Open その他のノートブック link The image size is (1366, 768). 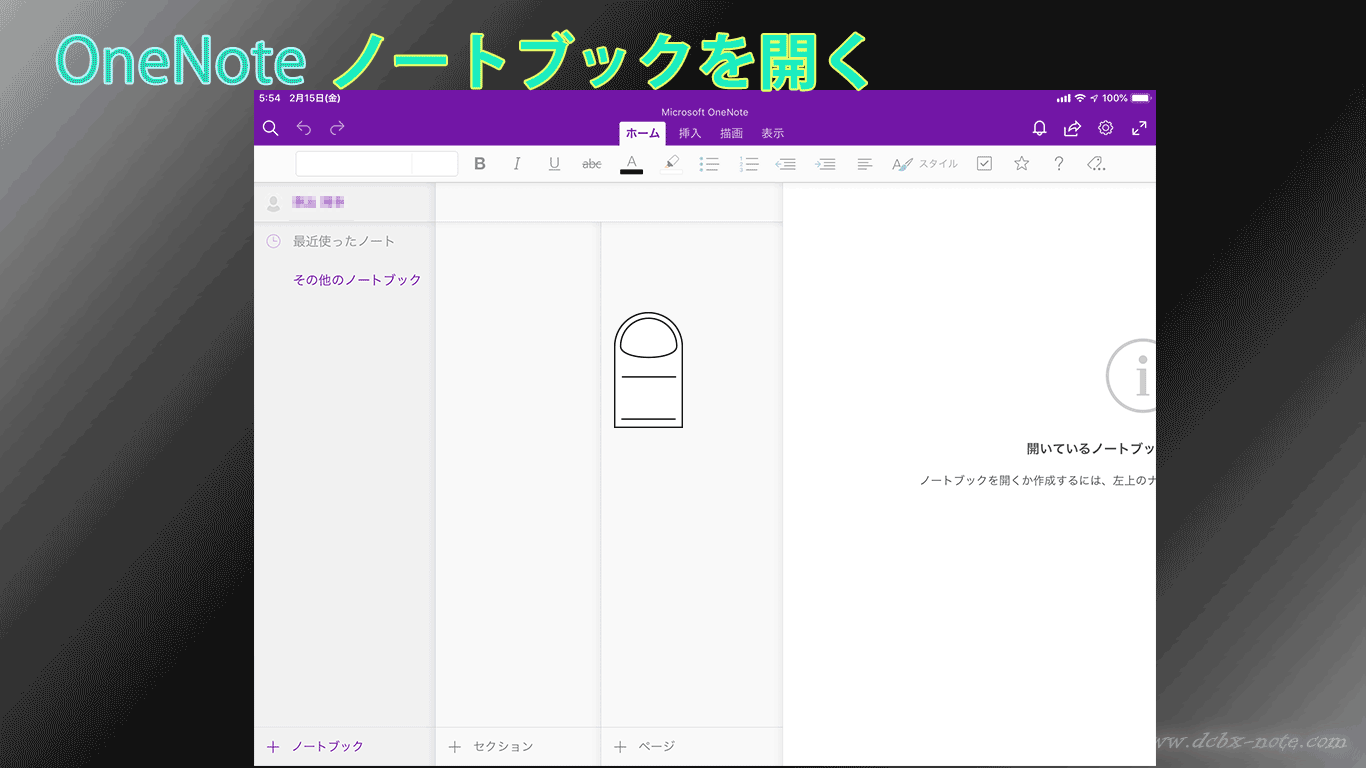(x=357, y=280)
